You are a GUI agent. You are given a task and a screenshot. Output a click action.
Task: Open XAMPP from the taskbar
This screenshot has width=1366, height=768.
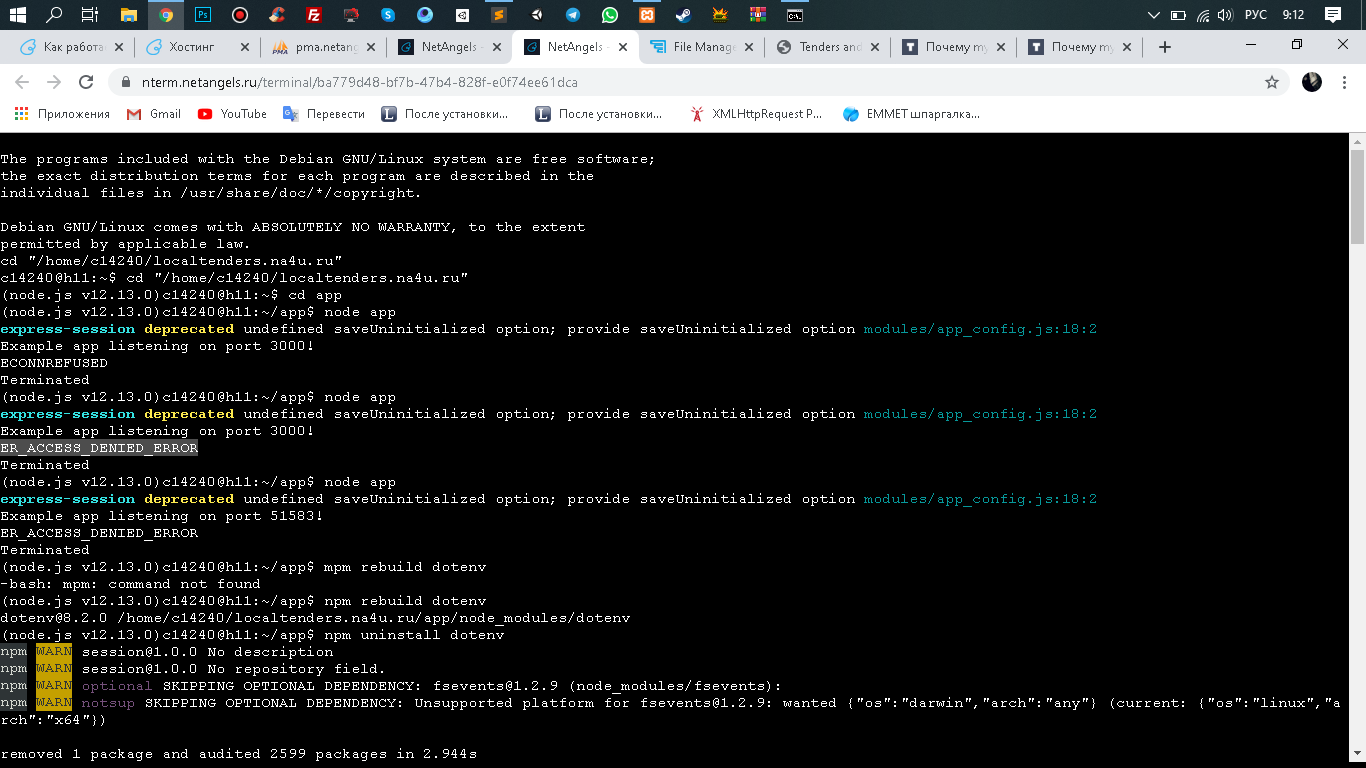click(647, 15)
